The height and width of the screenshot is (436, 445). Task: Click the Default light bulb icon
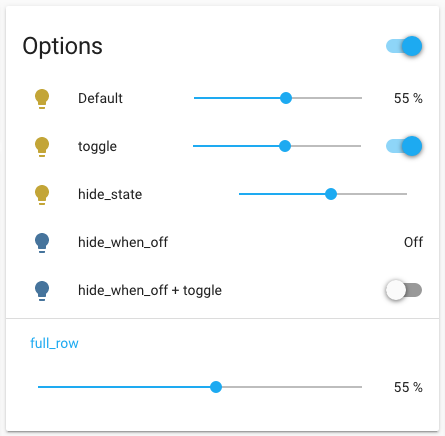[42, 99]
